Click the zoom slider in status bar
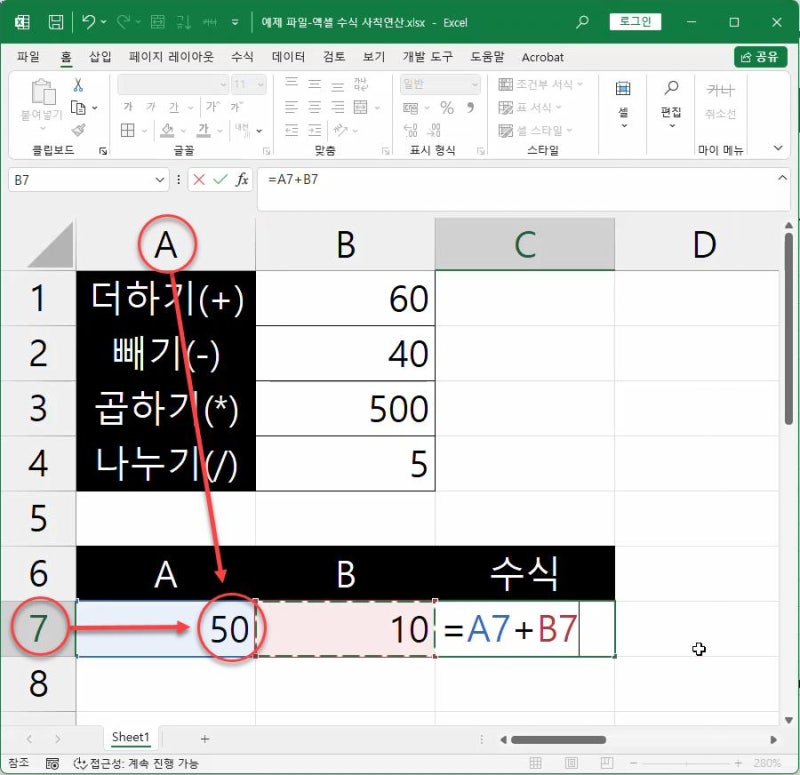The width and height of the screenshot is (800, 775). (685, 763)
